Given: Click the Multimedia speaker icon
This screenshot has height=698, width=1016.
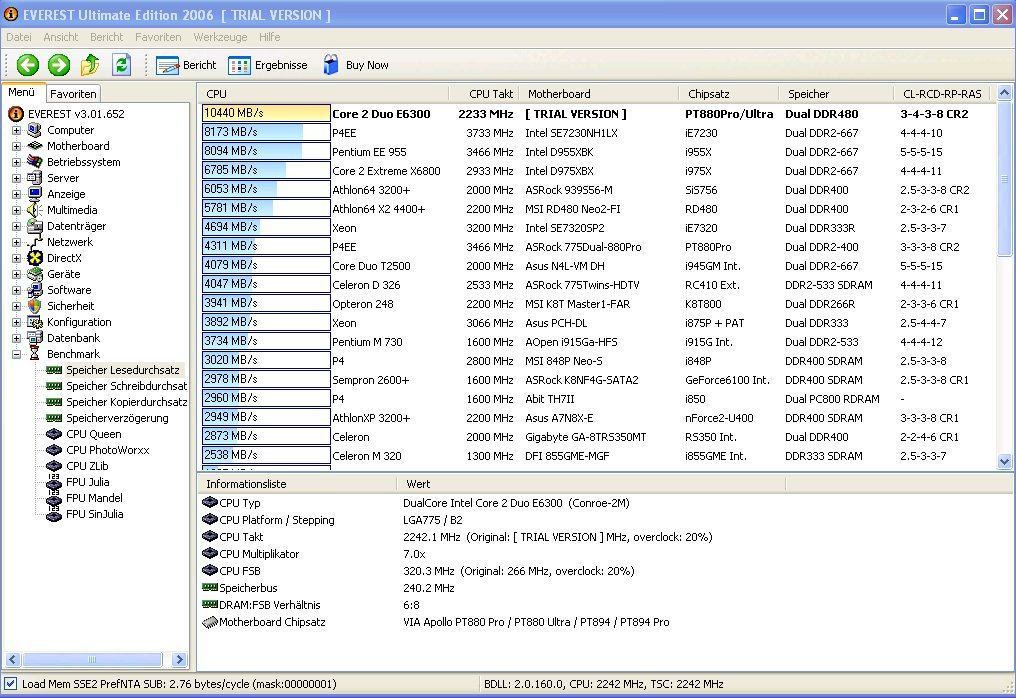Looking at the screenshot, I should [35, 210].
